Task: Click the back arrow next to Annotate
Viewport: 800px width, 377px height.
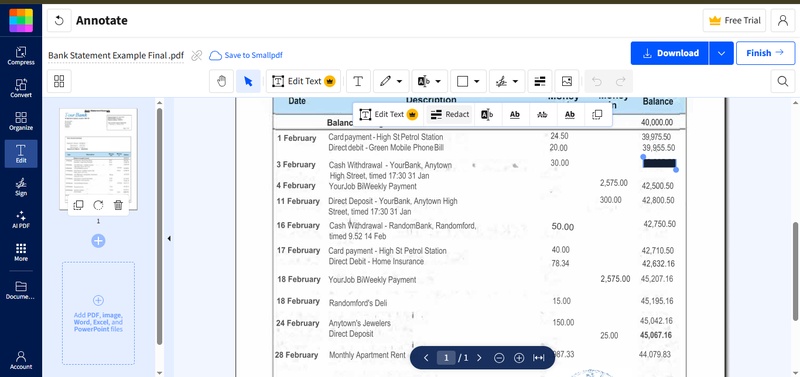Action: coord(59,20)
